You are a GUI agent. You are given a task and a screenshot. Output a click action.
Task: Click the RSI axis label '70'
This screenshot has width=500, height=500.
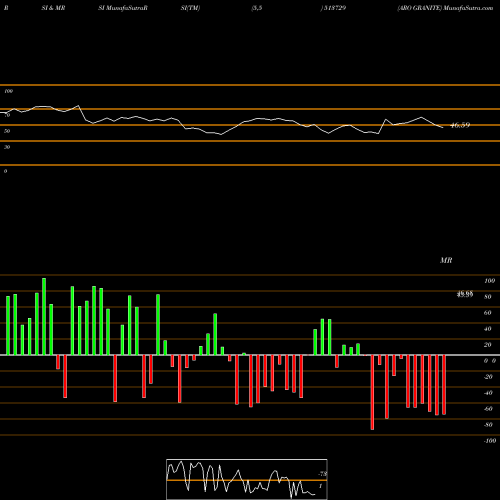[x=7, y=115]
